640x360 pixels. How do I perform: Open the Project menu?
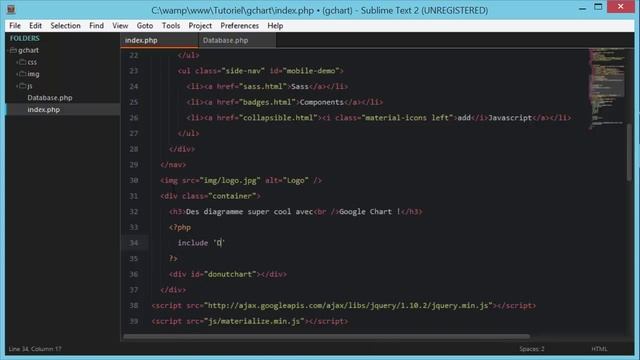(200, 26)
